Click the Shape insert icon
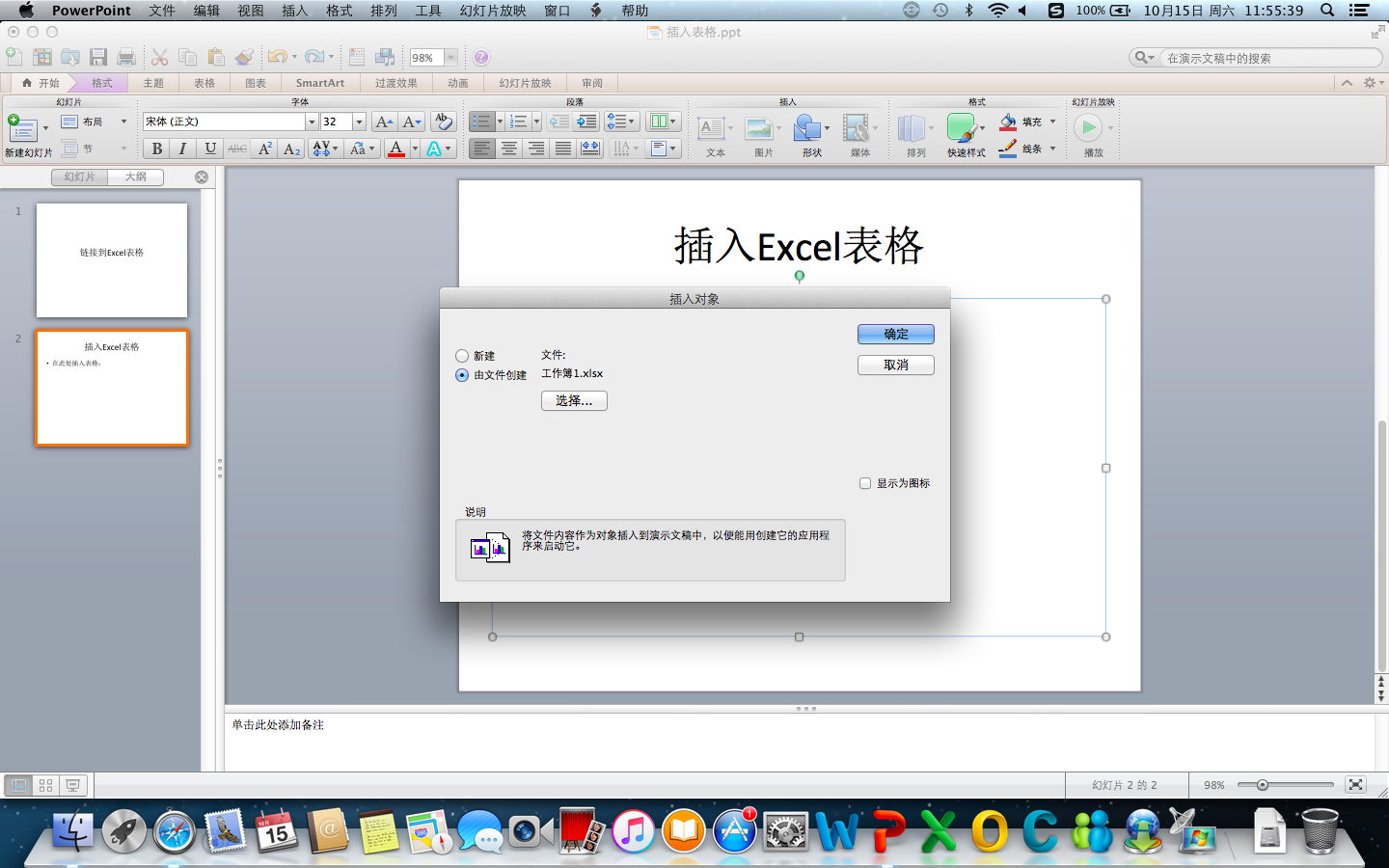Image resolution: width=1389 pixels, height=868 pixels. (x=808, y=128)
